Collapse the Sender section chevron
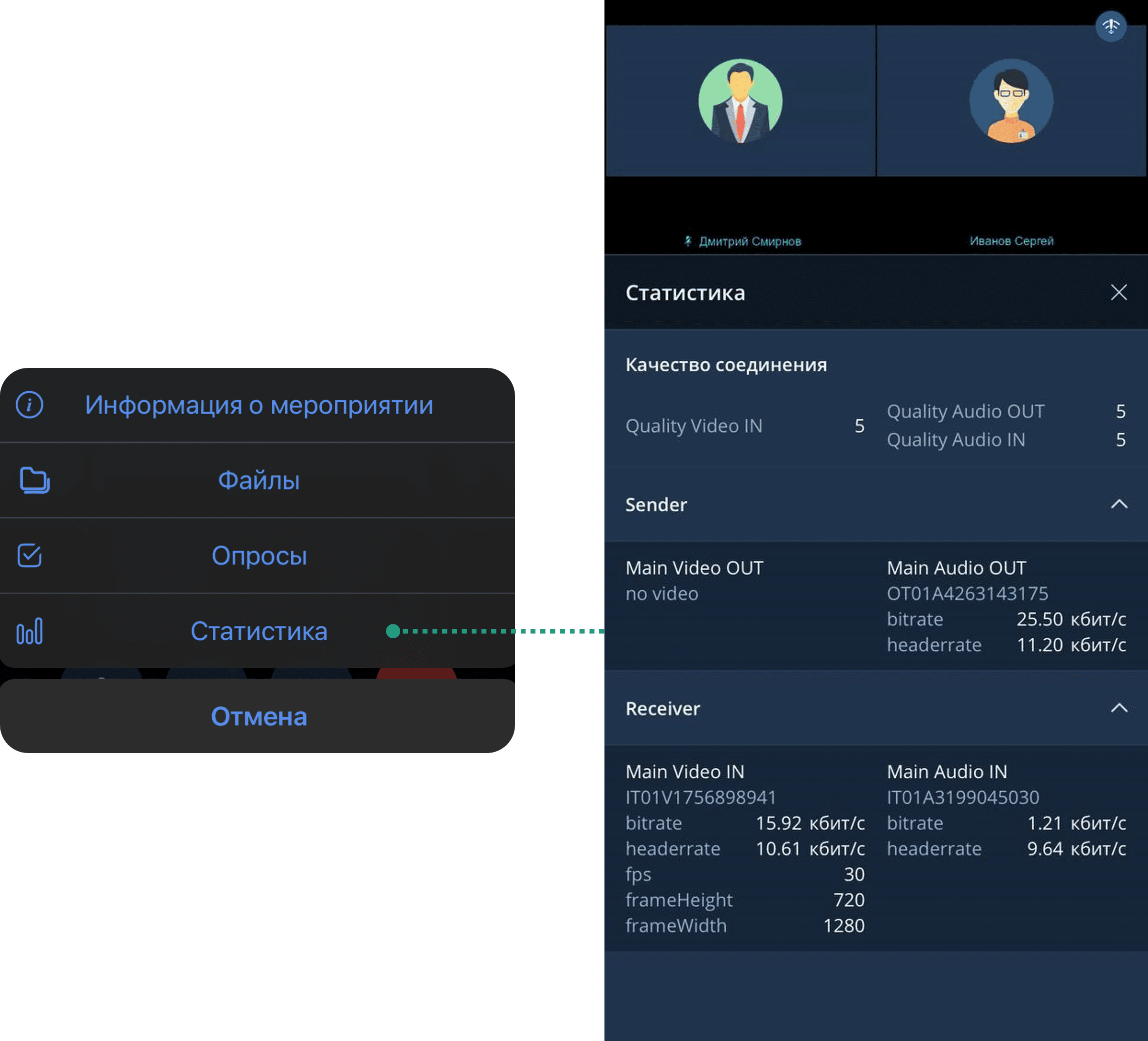The height and width of the screenshot is (1041, 1148). pyautogui.click(x=1119, y=504)
